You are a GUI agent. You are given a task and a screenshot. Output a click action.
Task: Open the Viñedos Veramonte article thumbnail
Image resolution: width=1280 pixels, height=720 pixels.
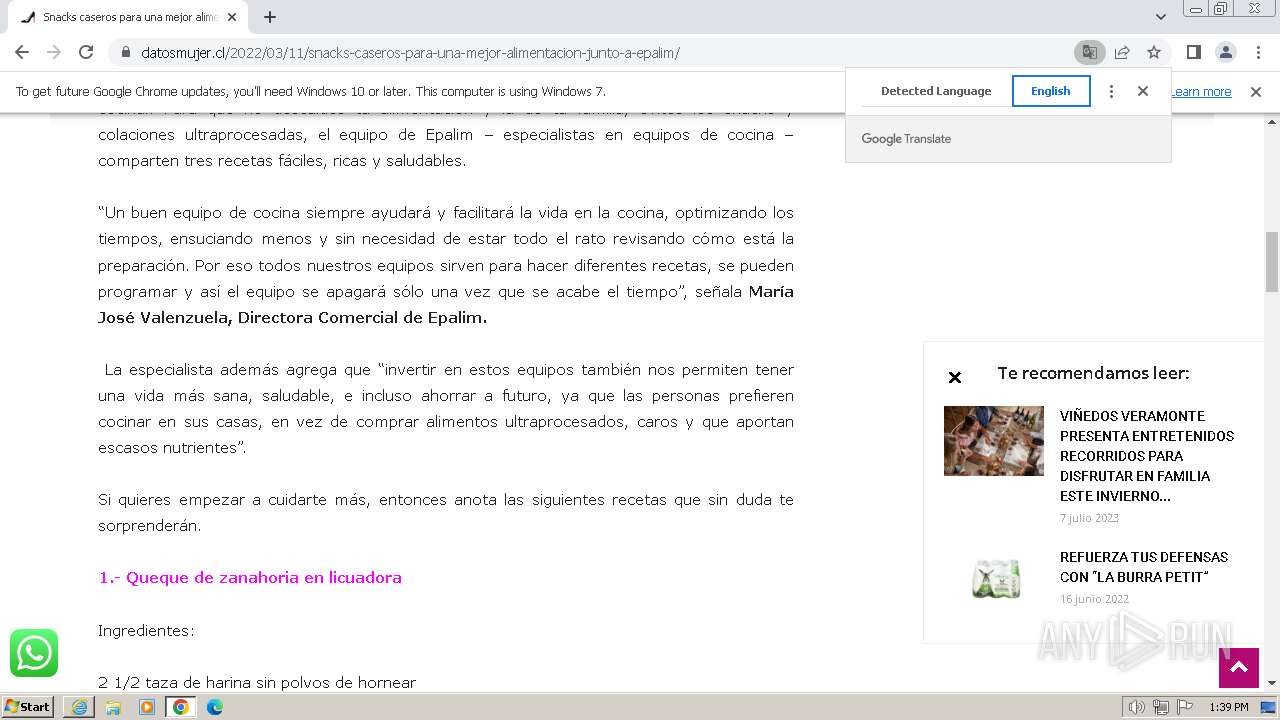click(x=994, y=441)
